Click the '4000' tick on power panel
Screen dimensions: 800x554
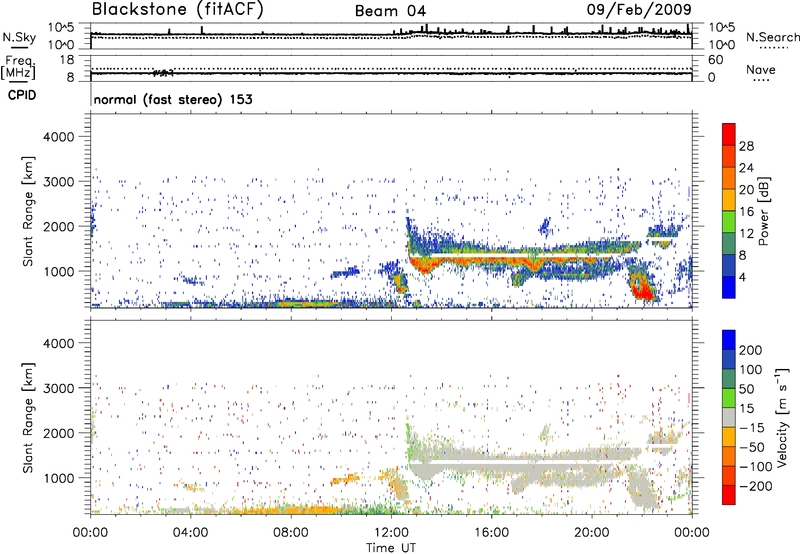tap(58, 137)
